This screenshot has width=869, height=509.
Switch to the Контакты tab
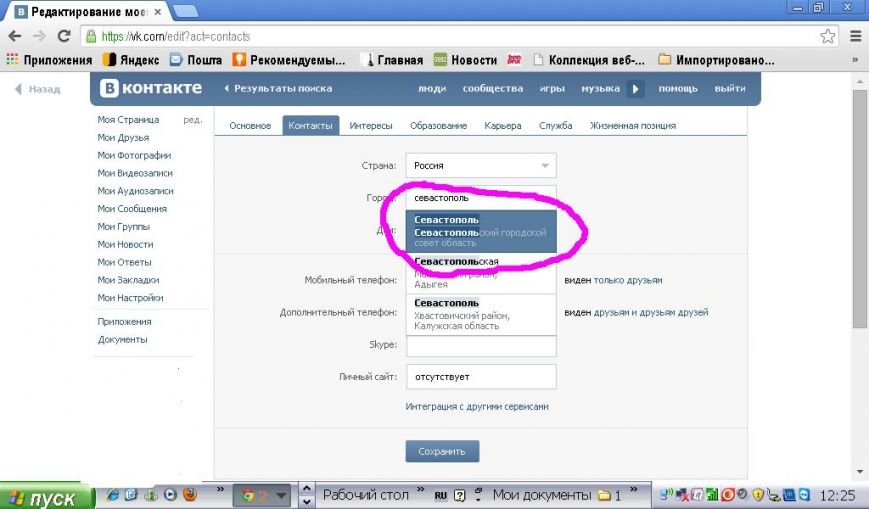coord(310,126)
